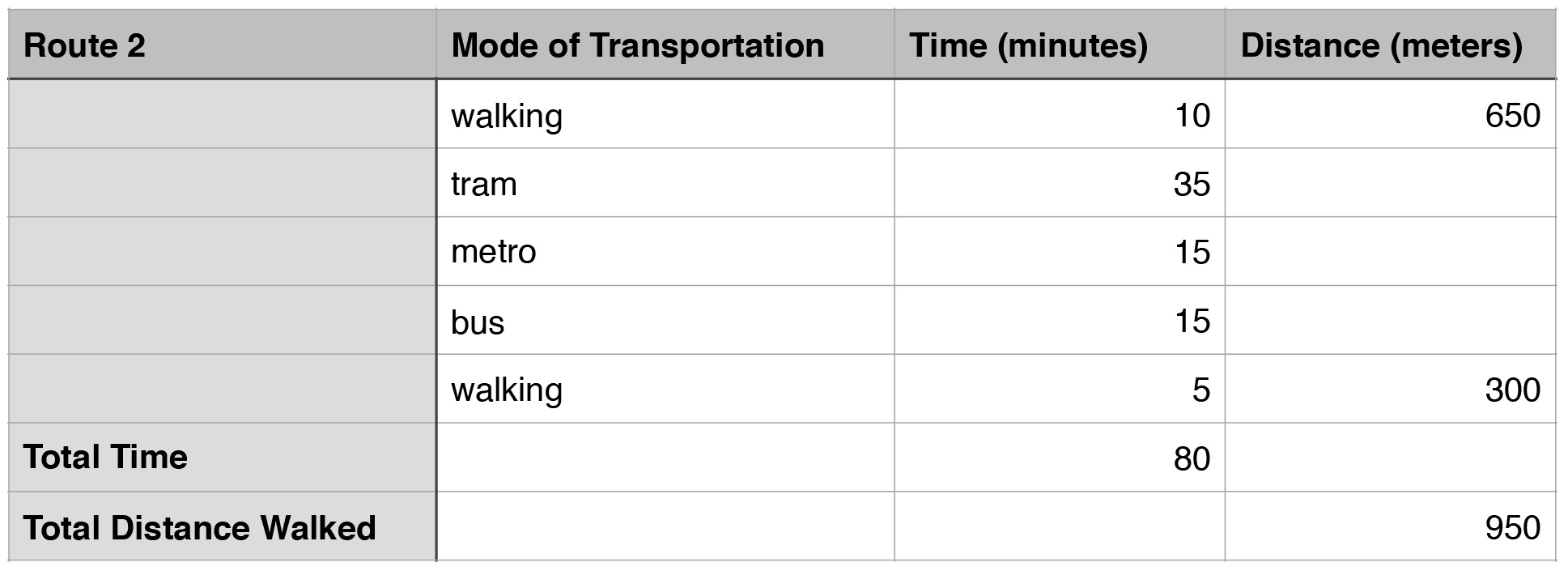This screenshot has height=571, width=1568.
Task: Click the Distance (meters) header cell
Action: point(1391,45)
